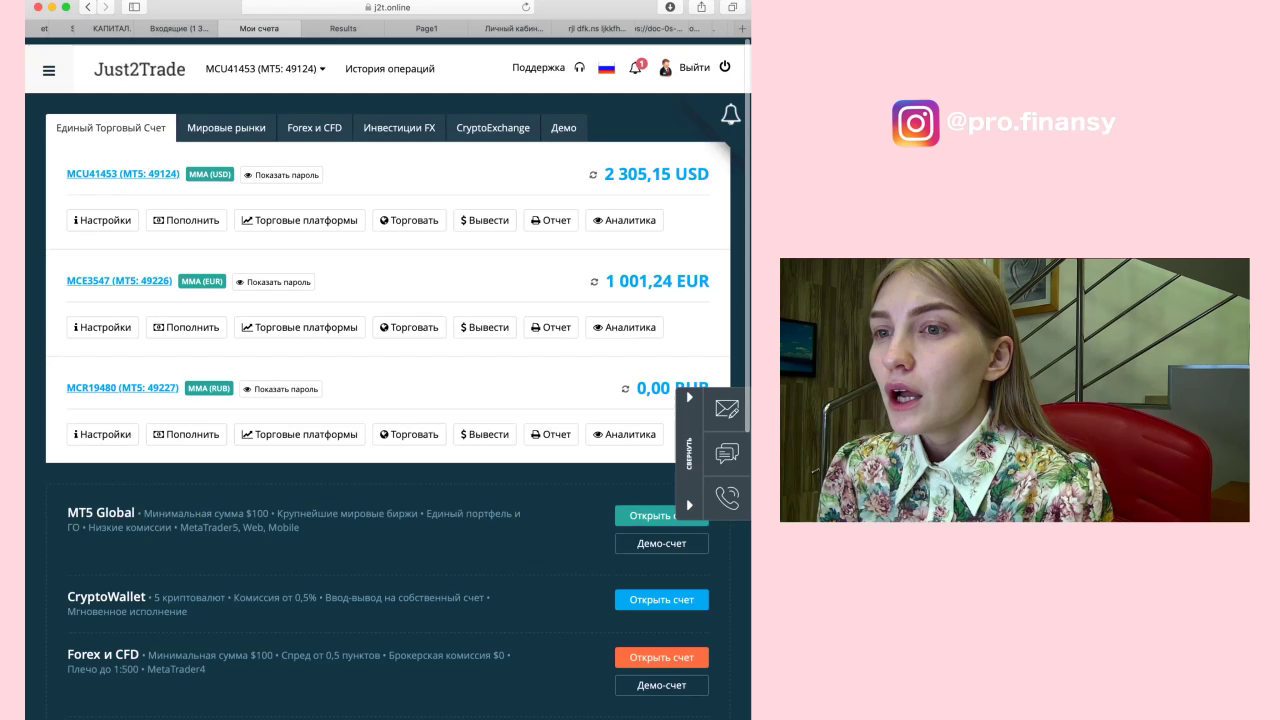Refresh the 2 305,15 USD balance
The width and height of the screenshot is (1280, 720).
tap(593, 175)
